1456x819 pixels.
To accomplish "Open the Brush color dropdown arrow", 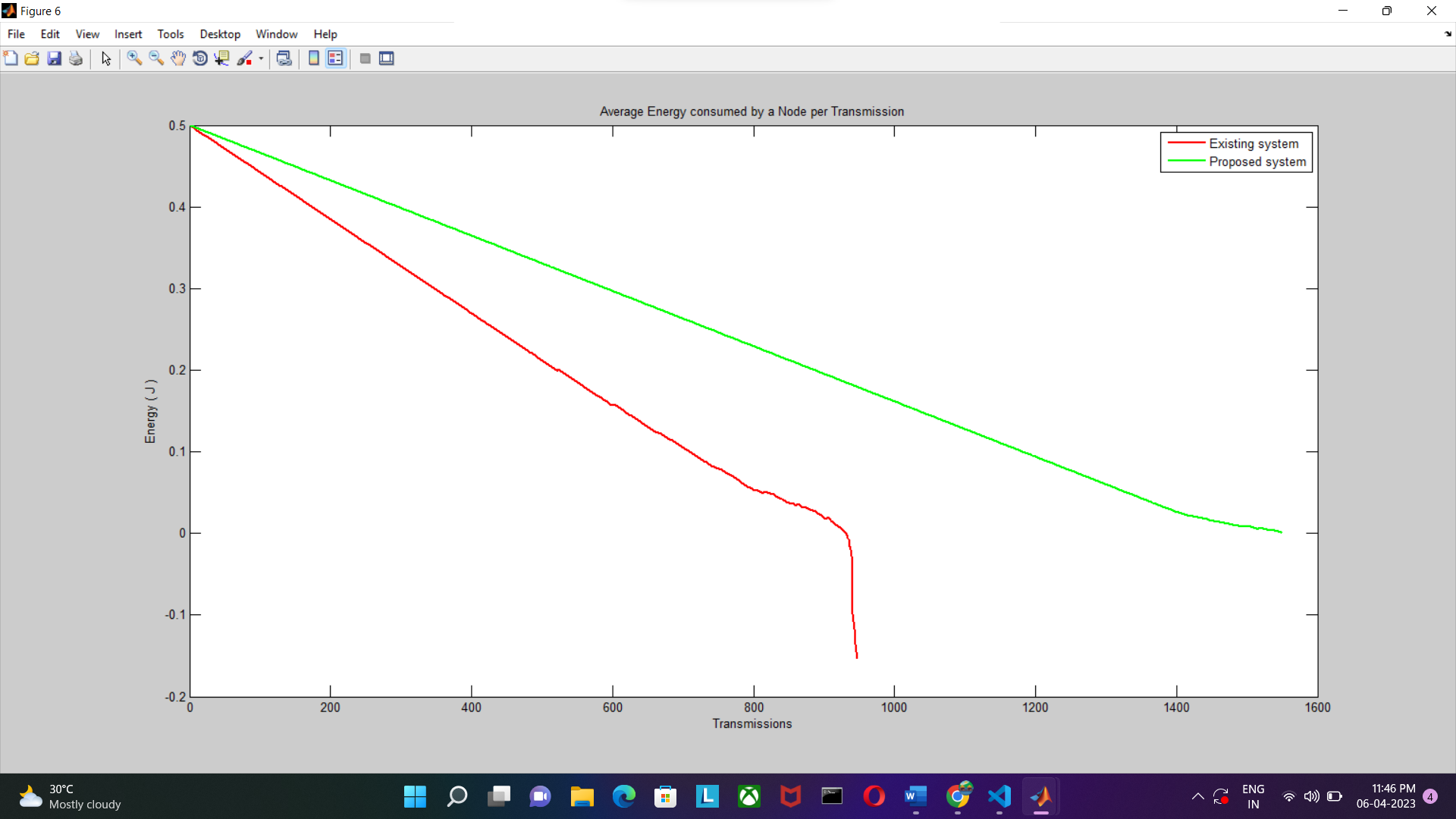I will tap(261, 58).
